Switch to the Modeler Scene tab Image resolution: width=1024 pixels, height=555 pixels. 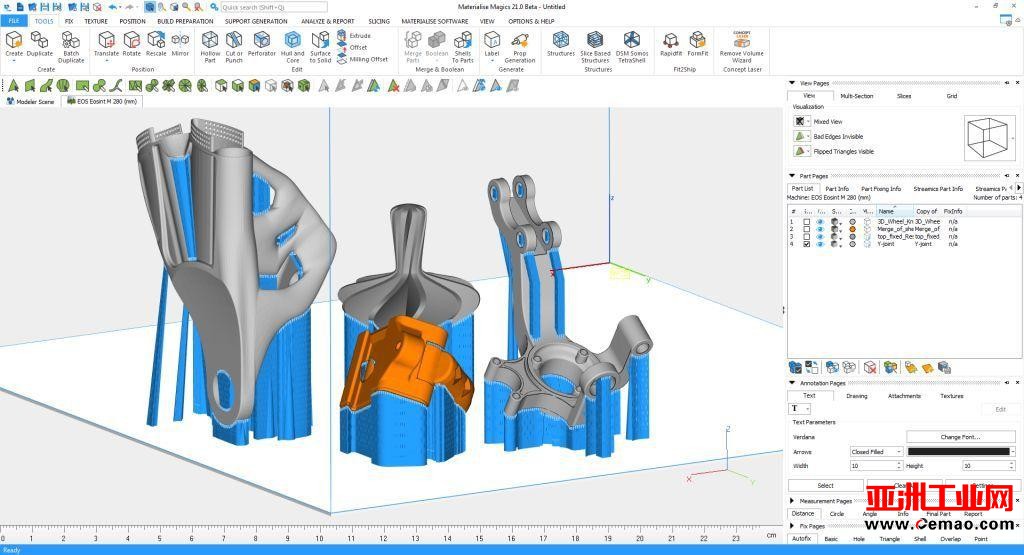coord(30,101)
